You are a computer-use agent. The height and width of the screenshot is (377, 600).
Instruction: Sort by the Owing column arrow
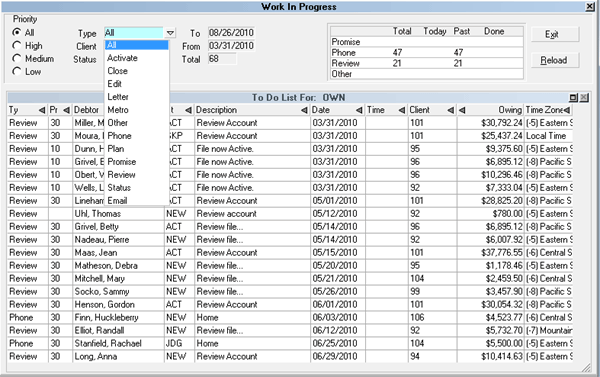462,110
